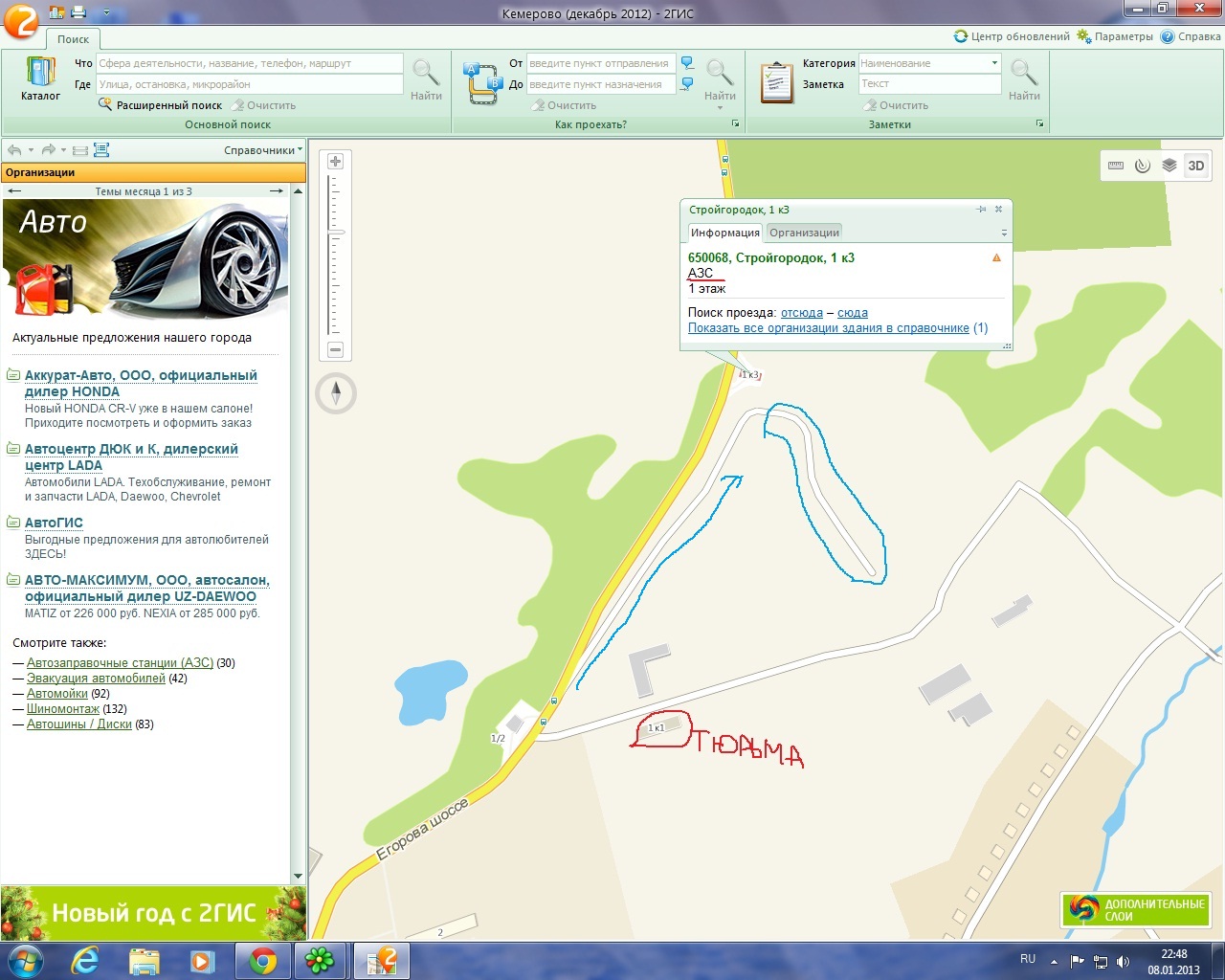Click the Расширенный поиск button
Viewport: 1225px width, 980px height.
pos(161,104)
